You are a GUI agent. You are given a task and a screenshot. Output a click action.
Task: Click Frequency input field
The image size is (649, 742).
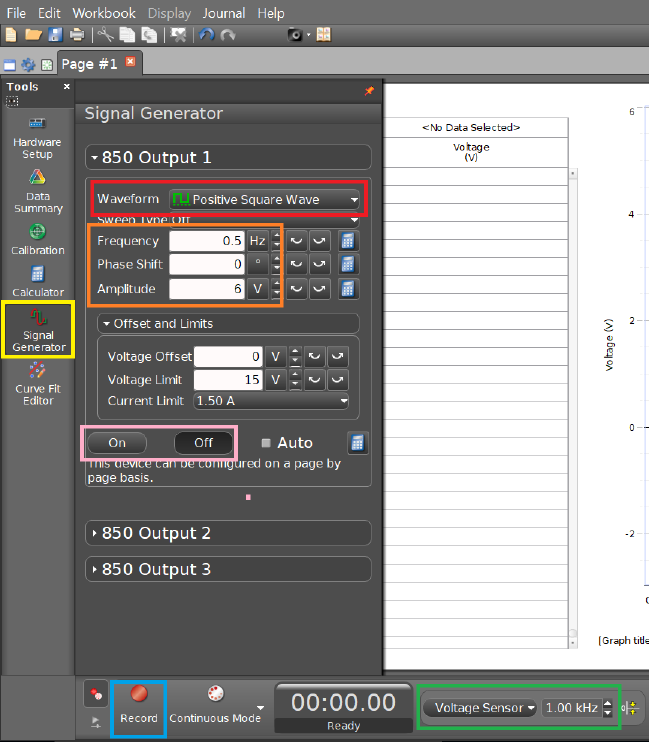pos(207,241)
